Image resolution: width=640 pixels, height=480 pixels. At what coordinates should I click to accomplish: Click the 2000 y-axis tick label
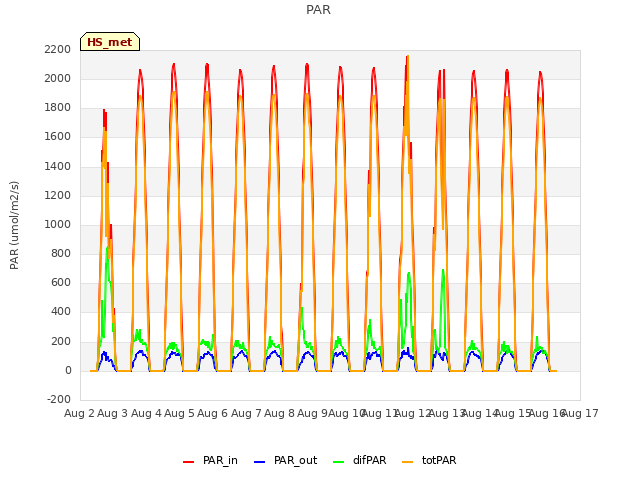(x=58, y=78)
